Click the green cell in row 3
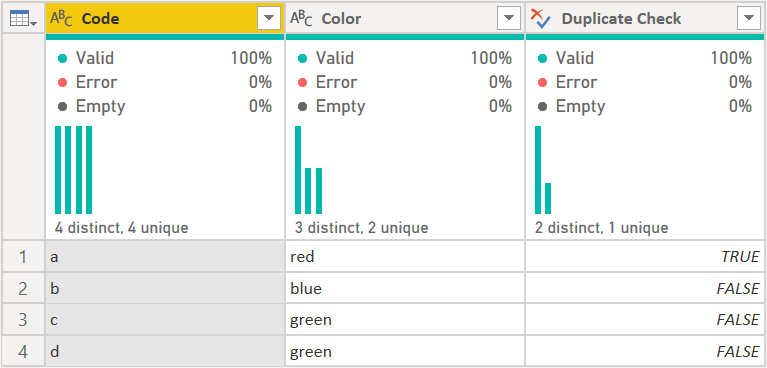767x368 pixels. pyautogui.click(x=405, y=320)
